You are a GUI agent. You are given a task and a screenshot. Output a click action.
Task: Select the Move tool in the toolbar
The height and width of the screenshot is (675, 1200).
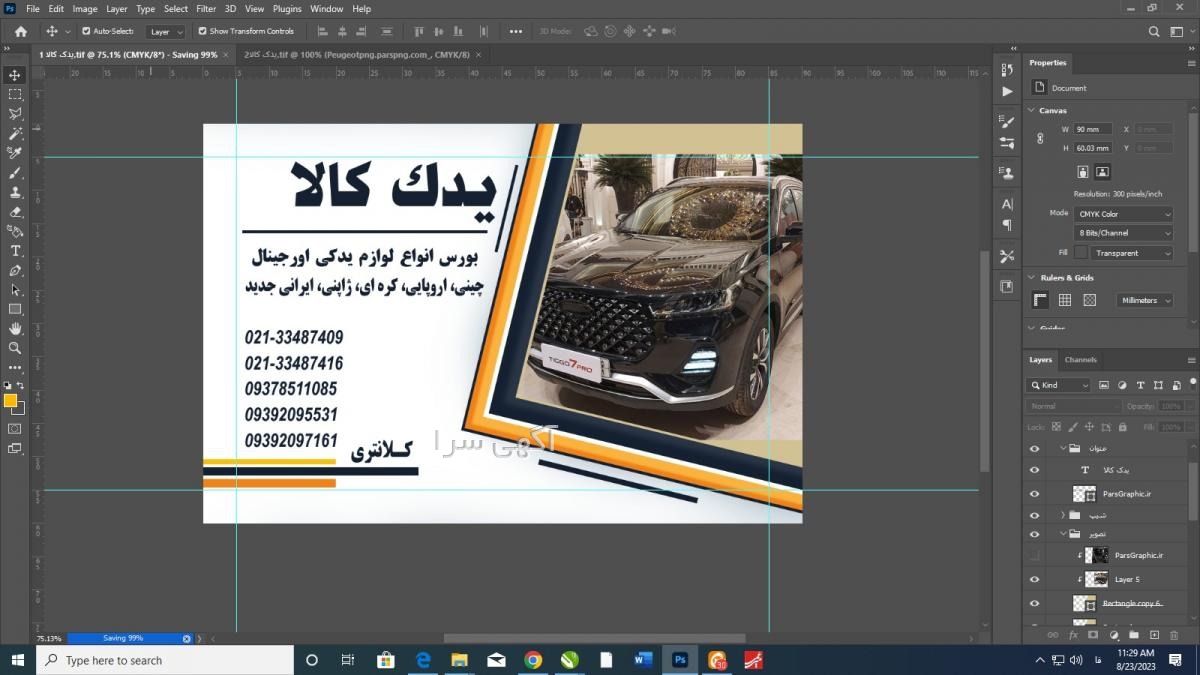[x=15, y=75]
